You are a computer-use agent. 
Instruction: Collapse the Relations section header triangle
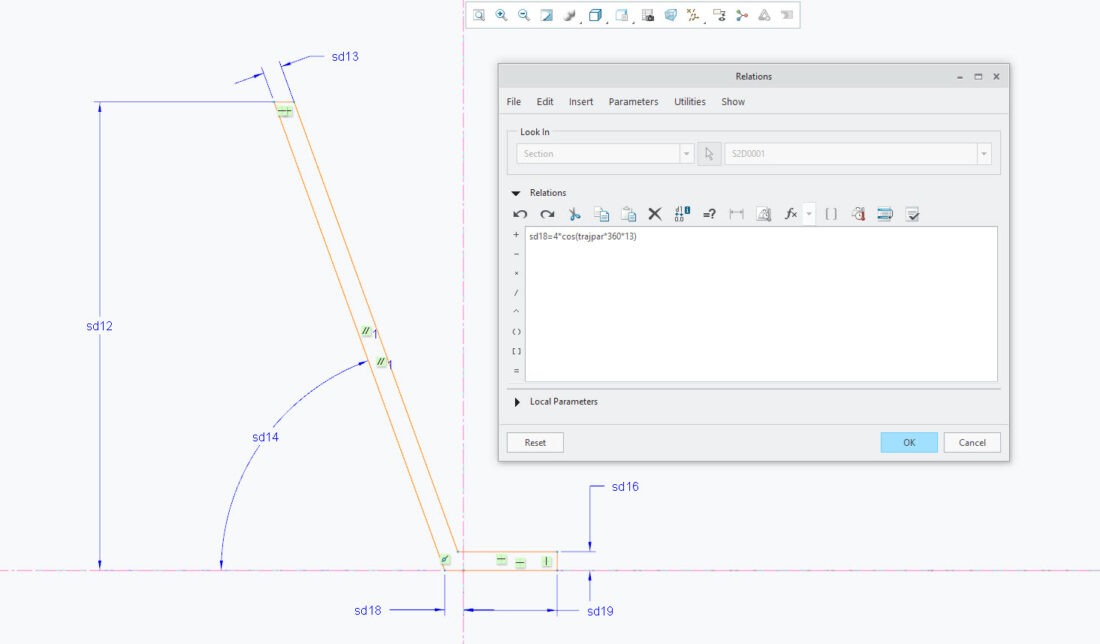click(514, 192)
